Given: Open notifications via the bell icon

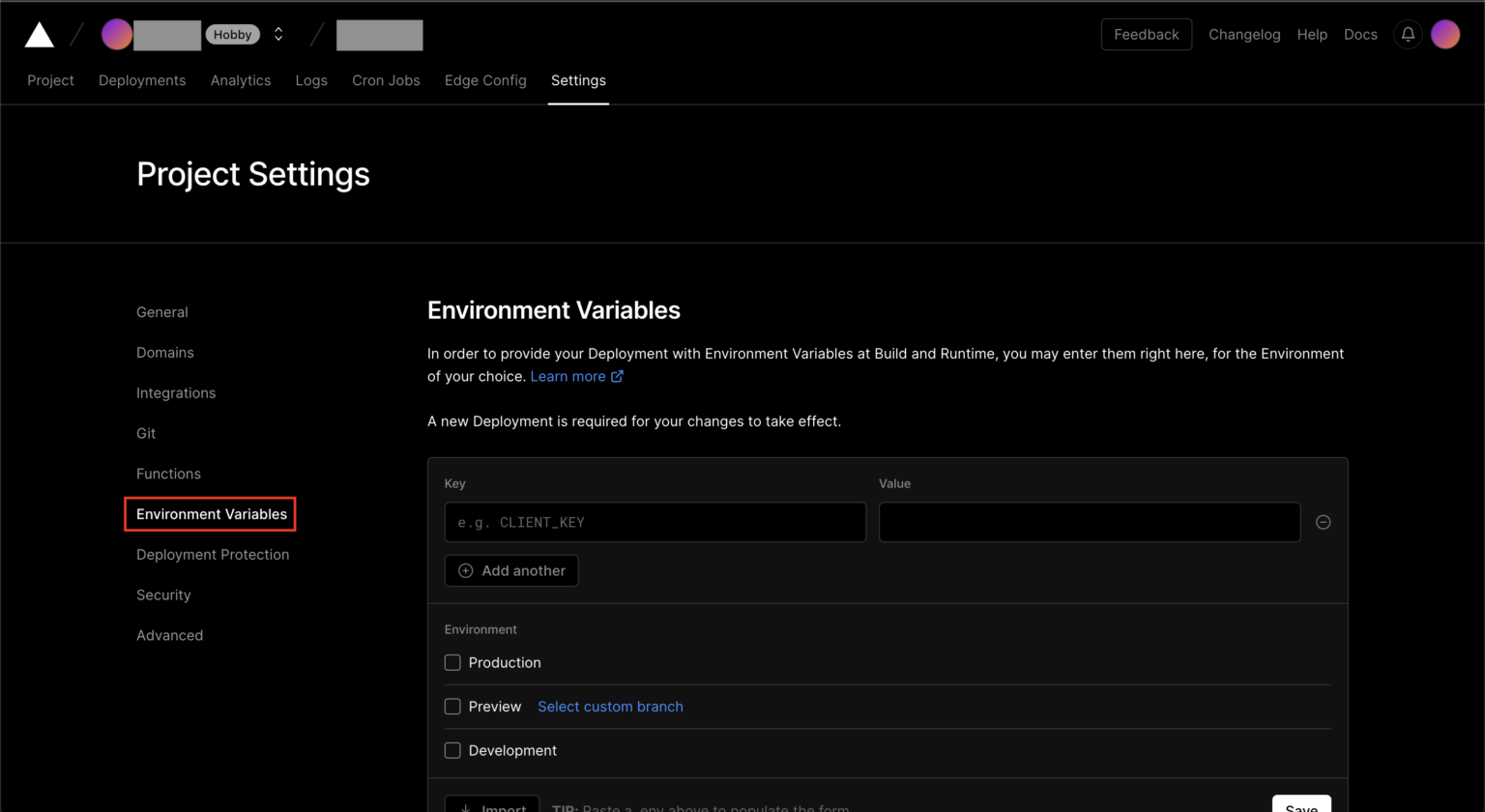Looking at the screenshot, I should (x=1408, y=34).
